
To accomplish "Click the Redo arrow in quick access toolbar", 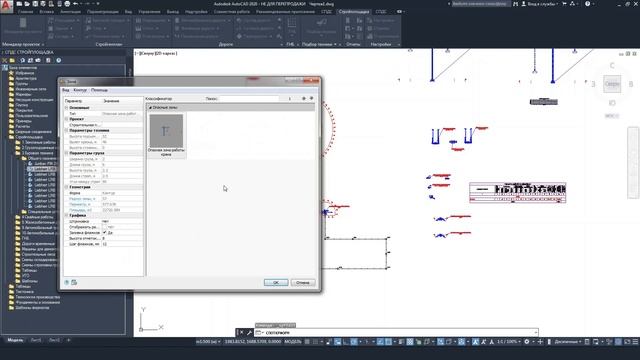I will point(87,4).
